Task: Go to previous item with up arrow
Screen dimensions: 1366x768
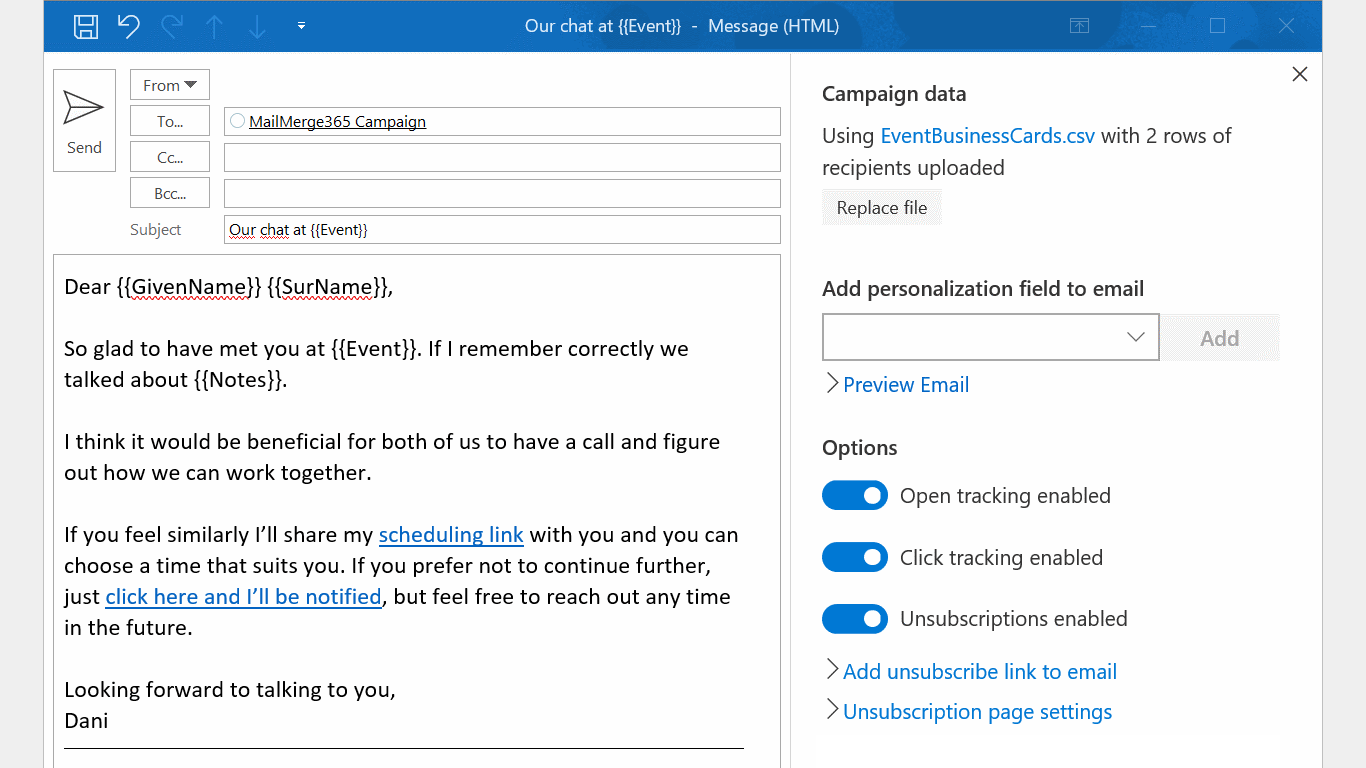Action: pyautogui.click(x=214, y=26)
